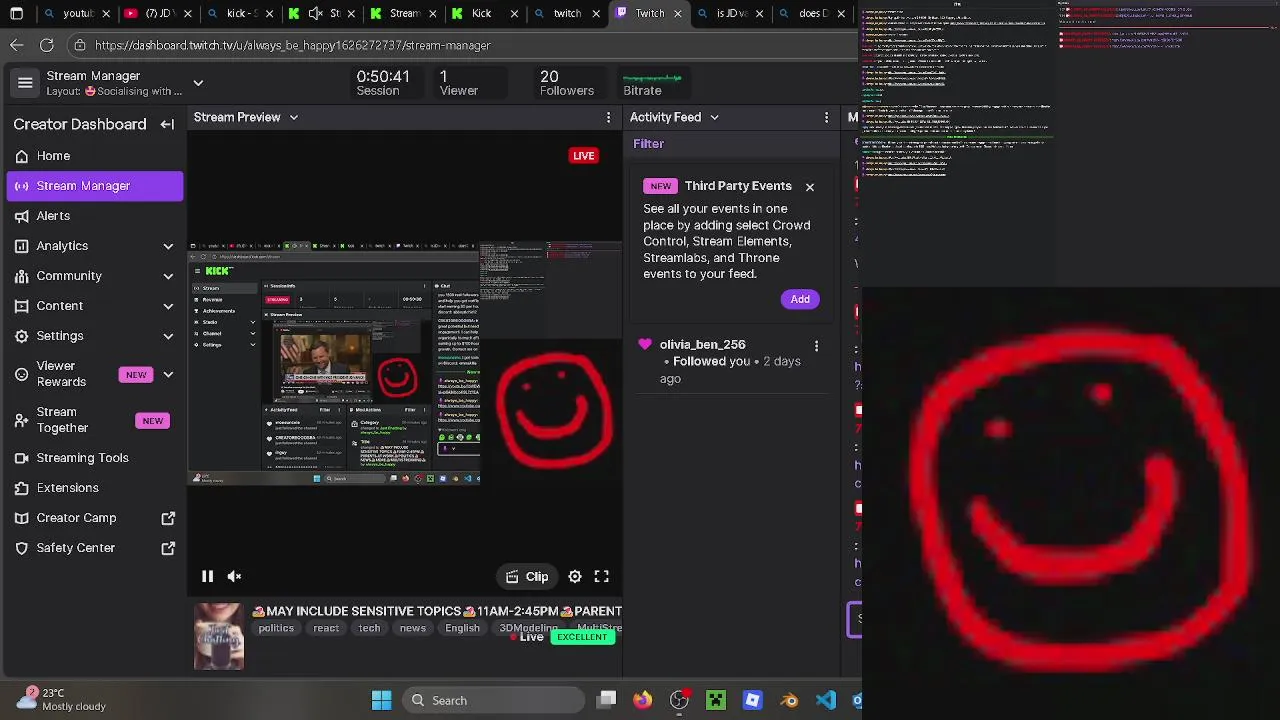This screenshot has width=1280, height=720.
Task: Open options for olivia_ben_256 follow event
Action: [x=816, y=346]
